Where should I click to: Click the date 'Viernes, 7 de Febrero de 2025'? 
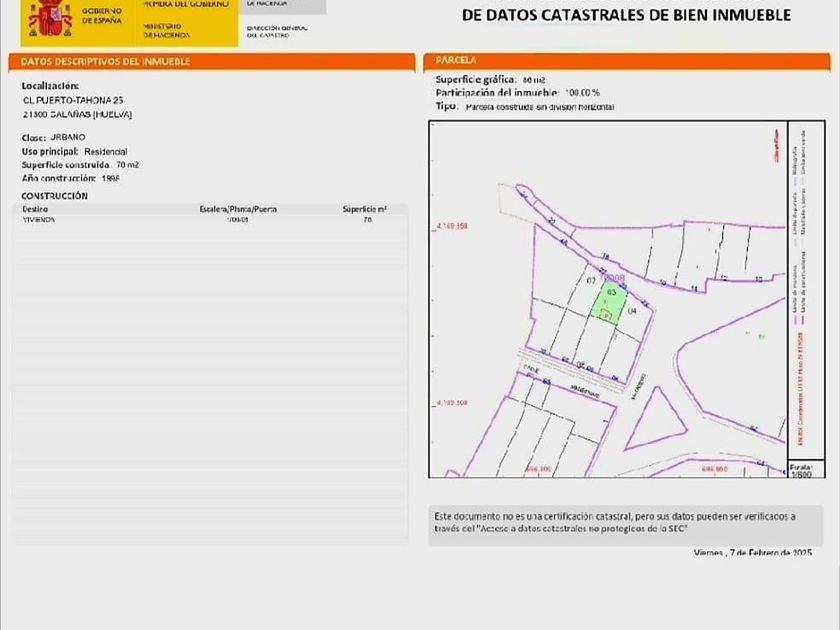pos(753,553)
